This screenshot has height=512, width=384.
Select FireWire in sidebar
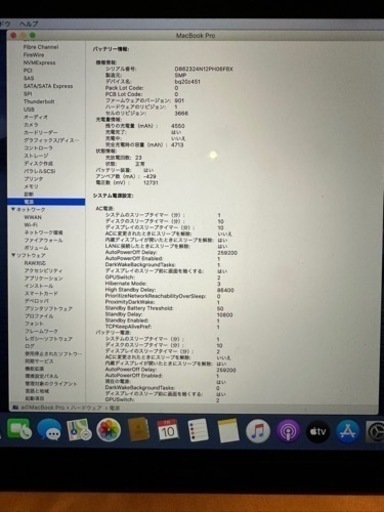click(x=34, y=55)
